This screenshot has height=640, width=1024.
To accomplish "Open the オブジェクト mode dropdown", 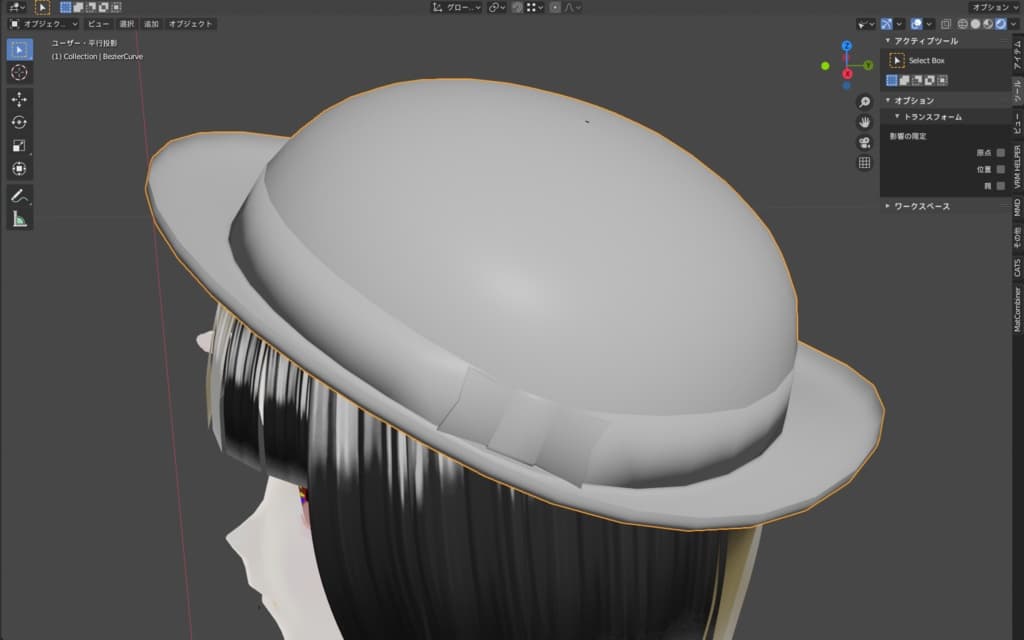I will pyautogui.click(x=43, y=23).
